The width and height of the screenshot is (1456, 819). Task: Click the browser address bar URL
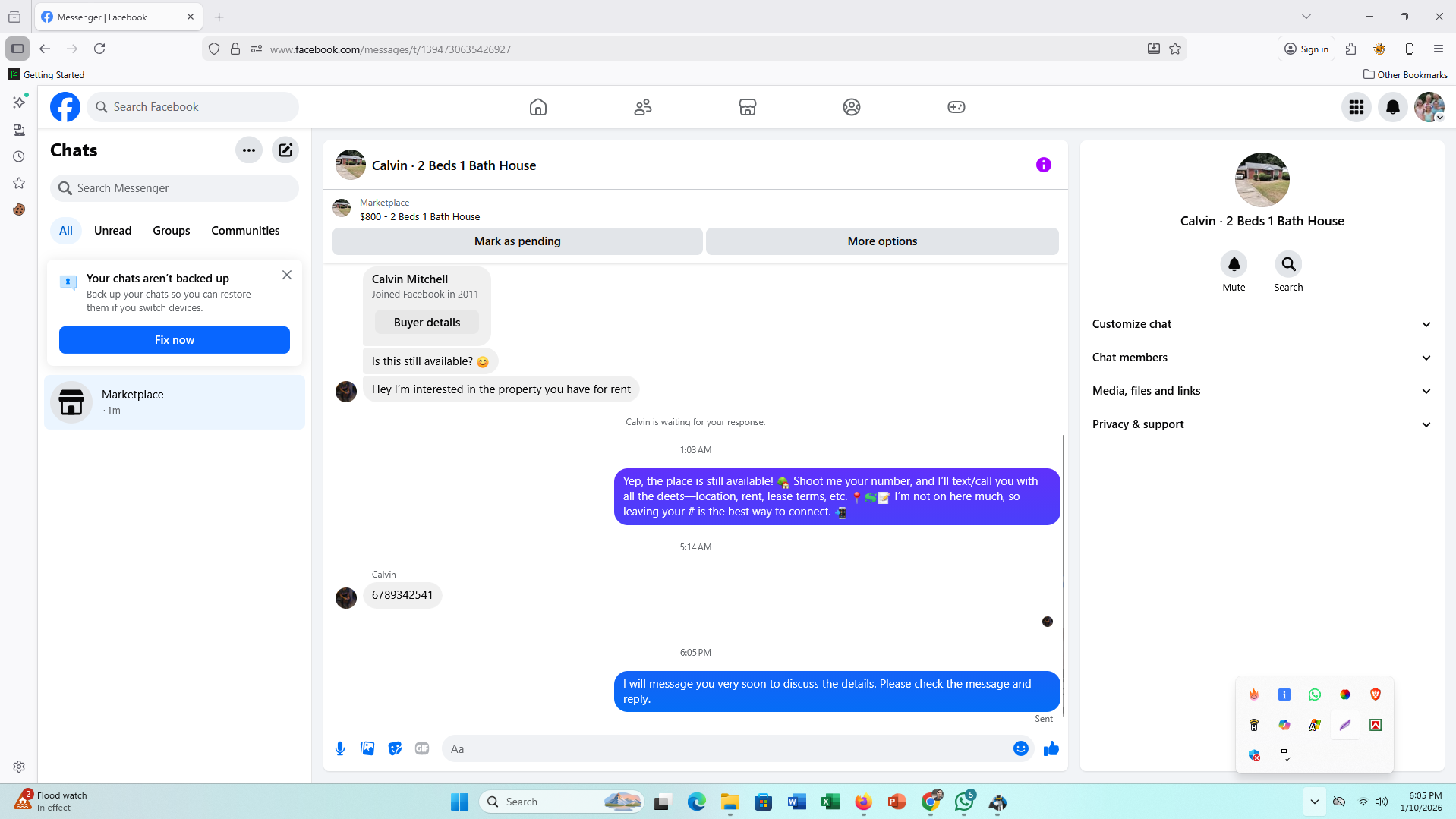coord(390,49)
